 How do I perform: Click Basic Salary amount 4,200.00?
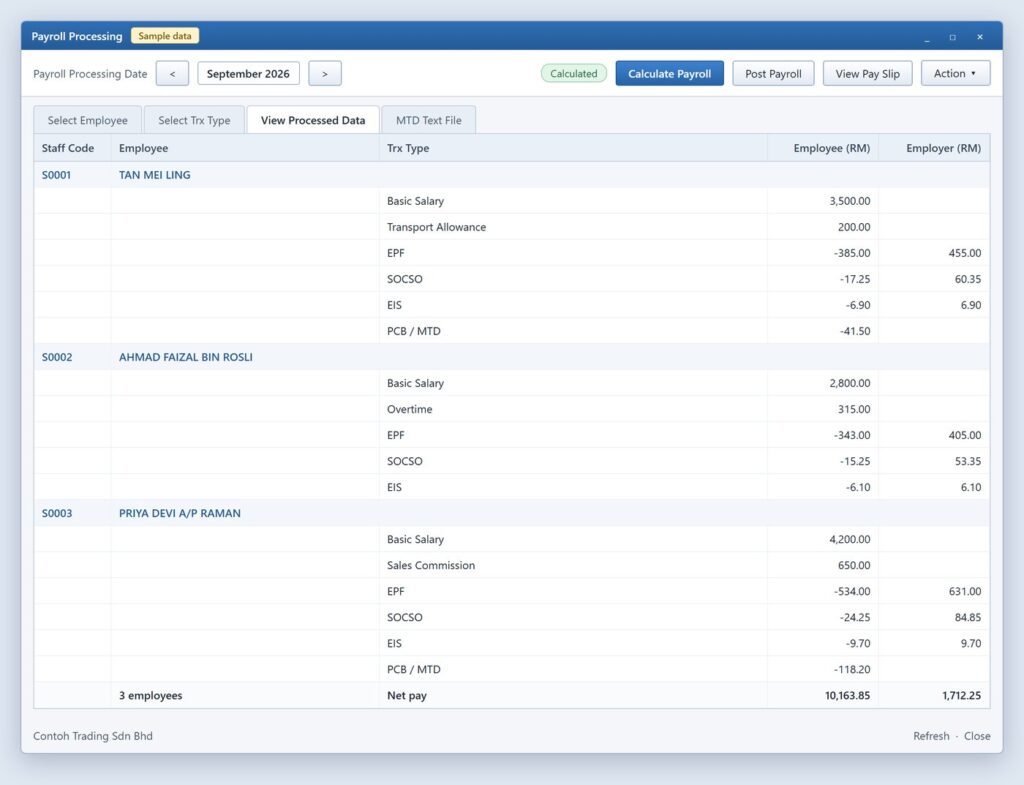850,539
